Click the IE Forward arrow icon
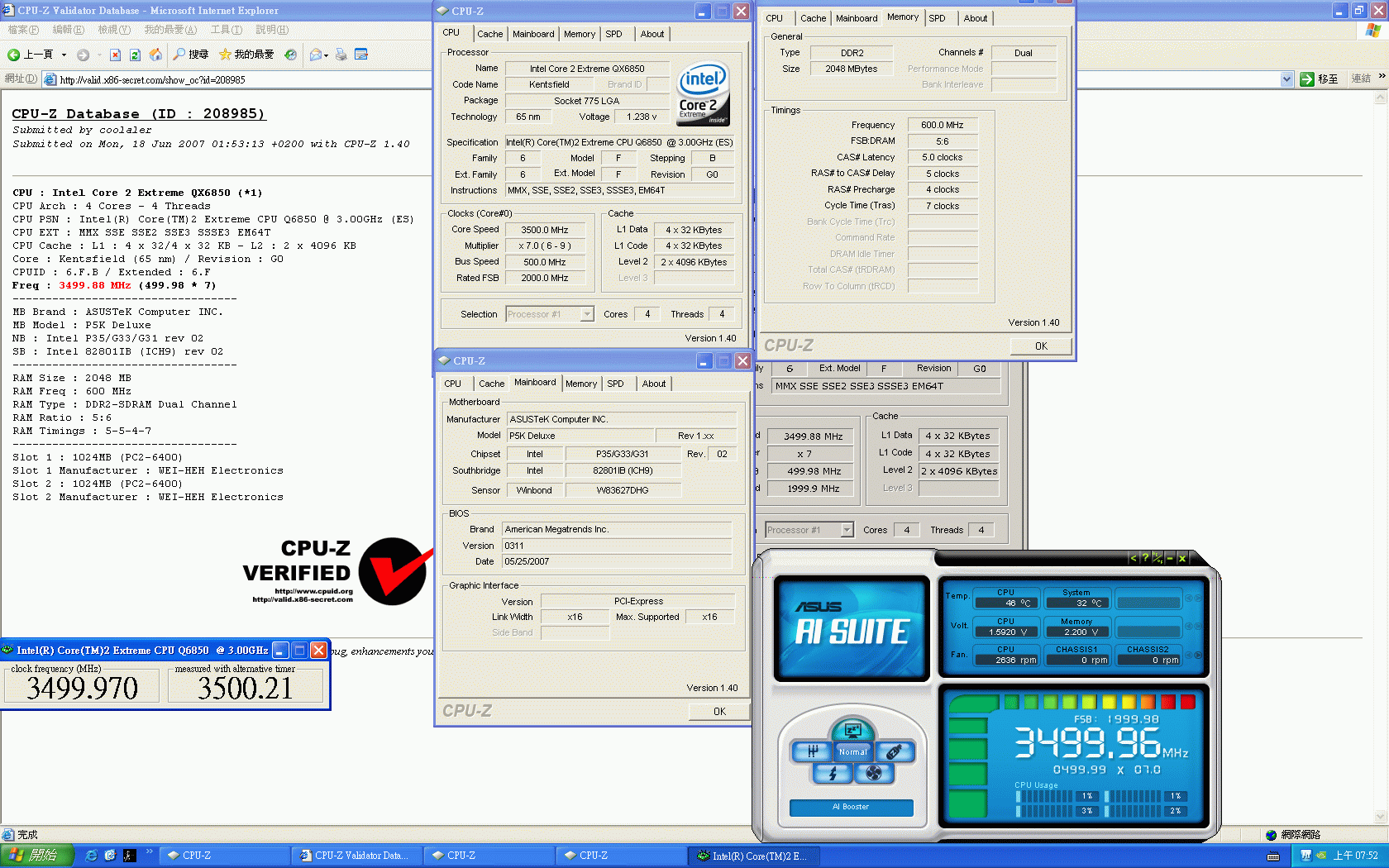Viewport: 1389px width, 868px height. pos(83,55)
